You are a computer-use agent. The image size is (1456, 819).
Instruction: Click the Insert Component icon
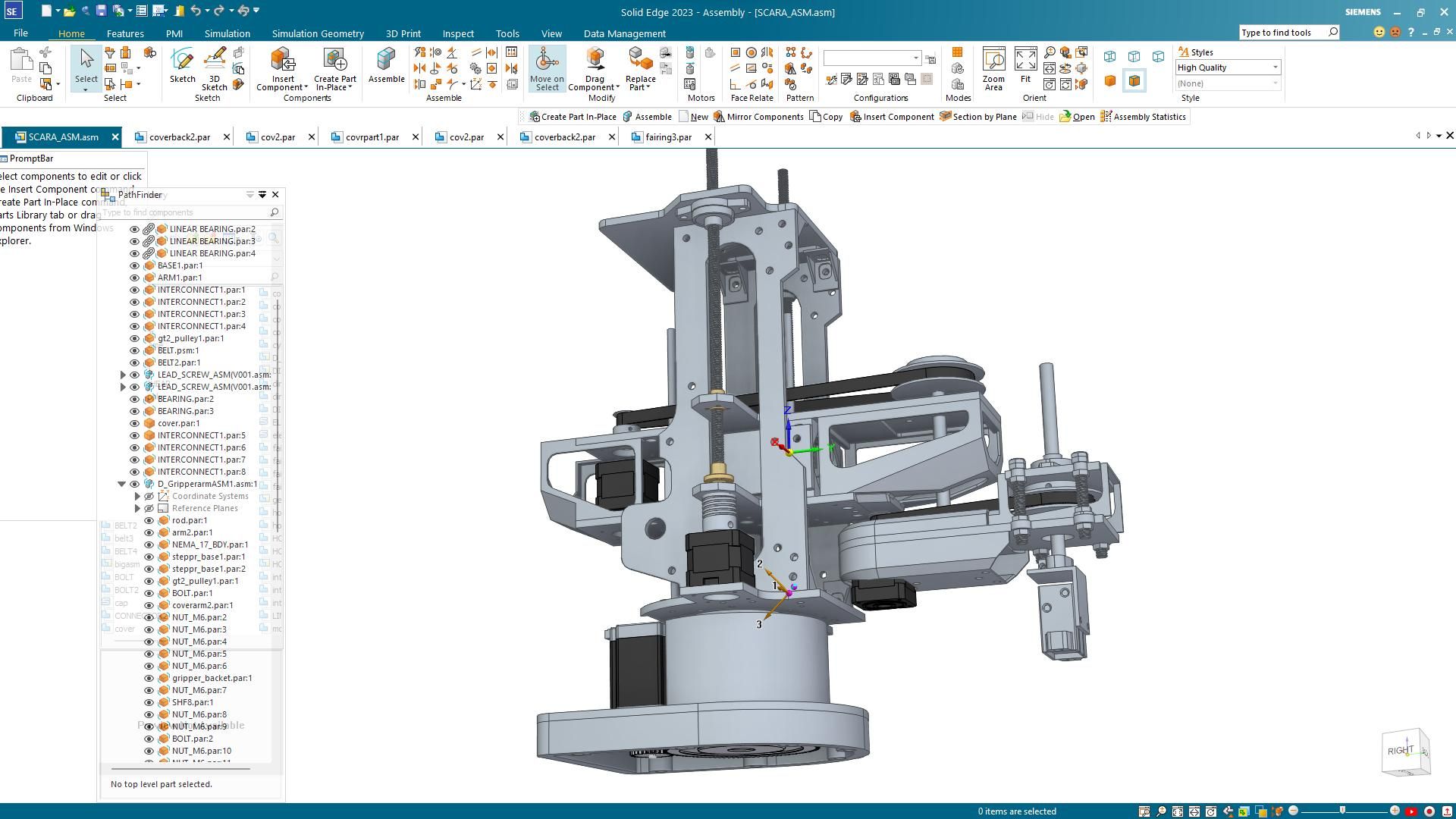(x=282, y=61)
